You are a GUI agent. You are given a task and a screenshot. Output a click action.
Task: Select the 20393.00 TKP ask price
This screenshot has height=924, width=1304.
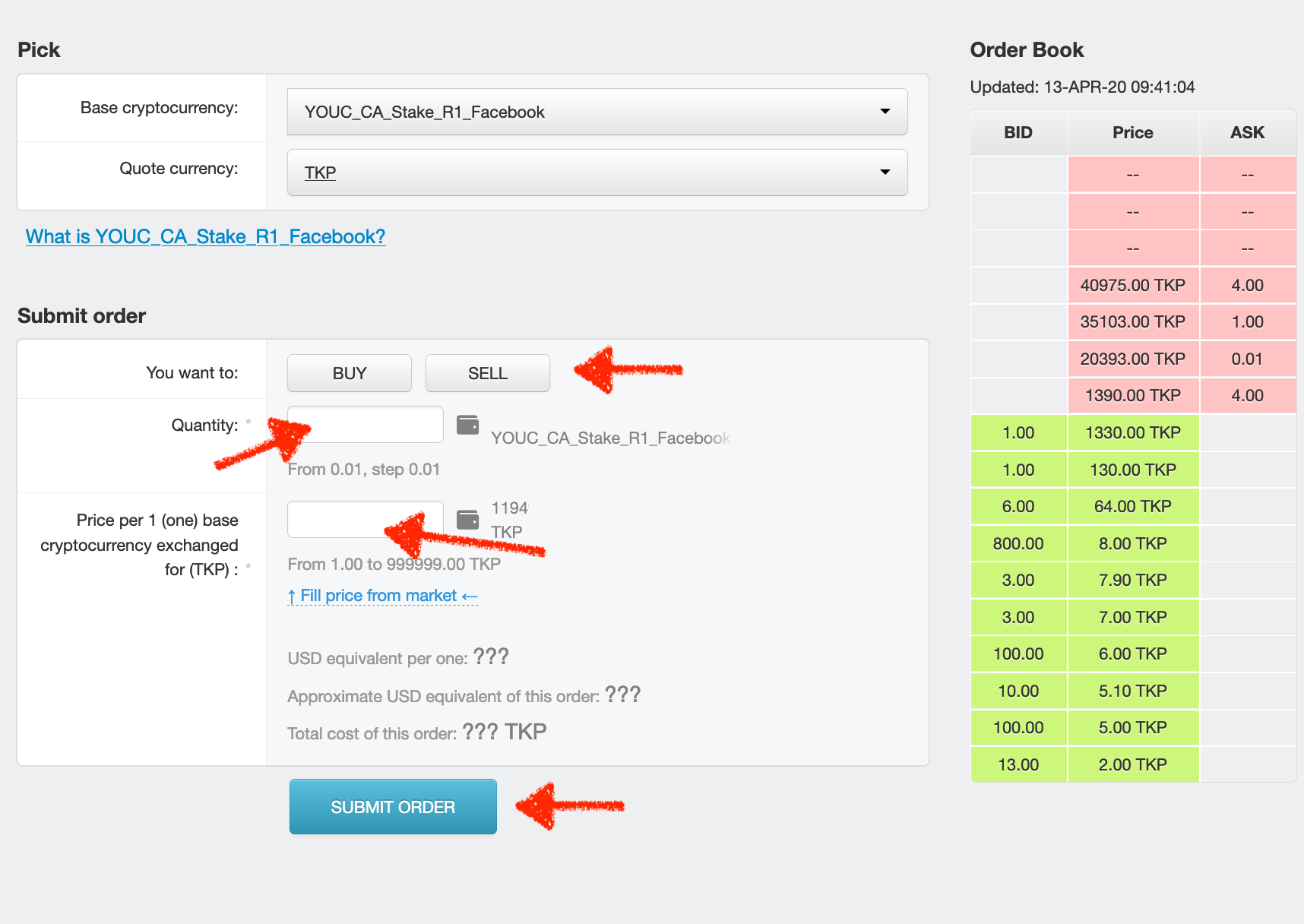(x=1132, y=359)
